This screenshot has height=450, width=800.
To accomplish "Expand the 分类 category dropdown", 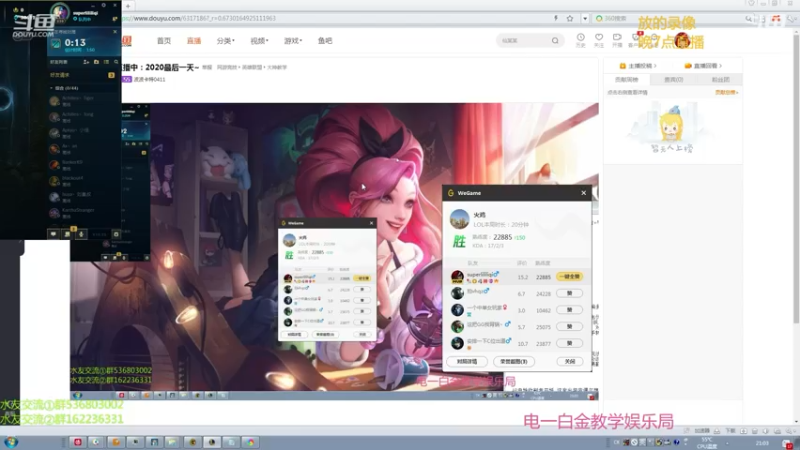I will (225, 41).
